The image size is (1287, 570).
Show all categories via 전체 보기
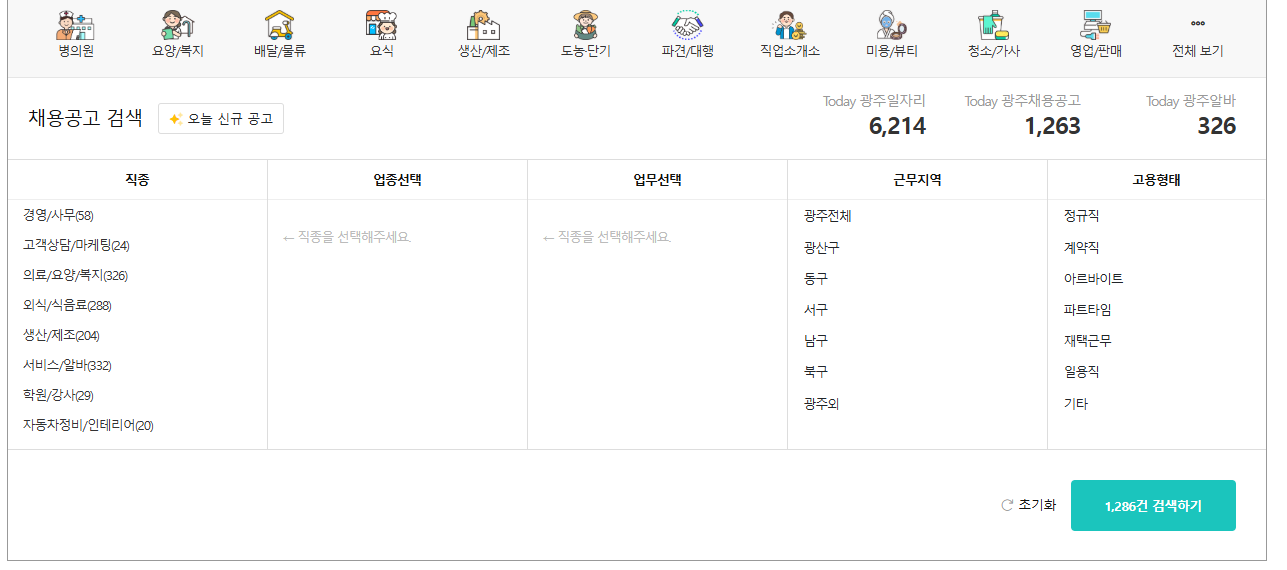coord(1197,50)
